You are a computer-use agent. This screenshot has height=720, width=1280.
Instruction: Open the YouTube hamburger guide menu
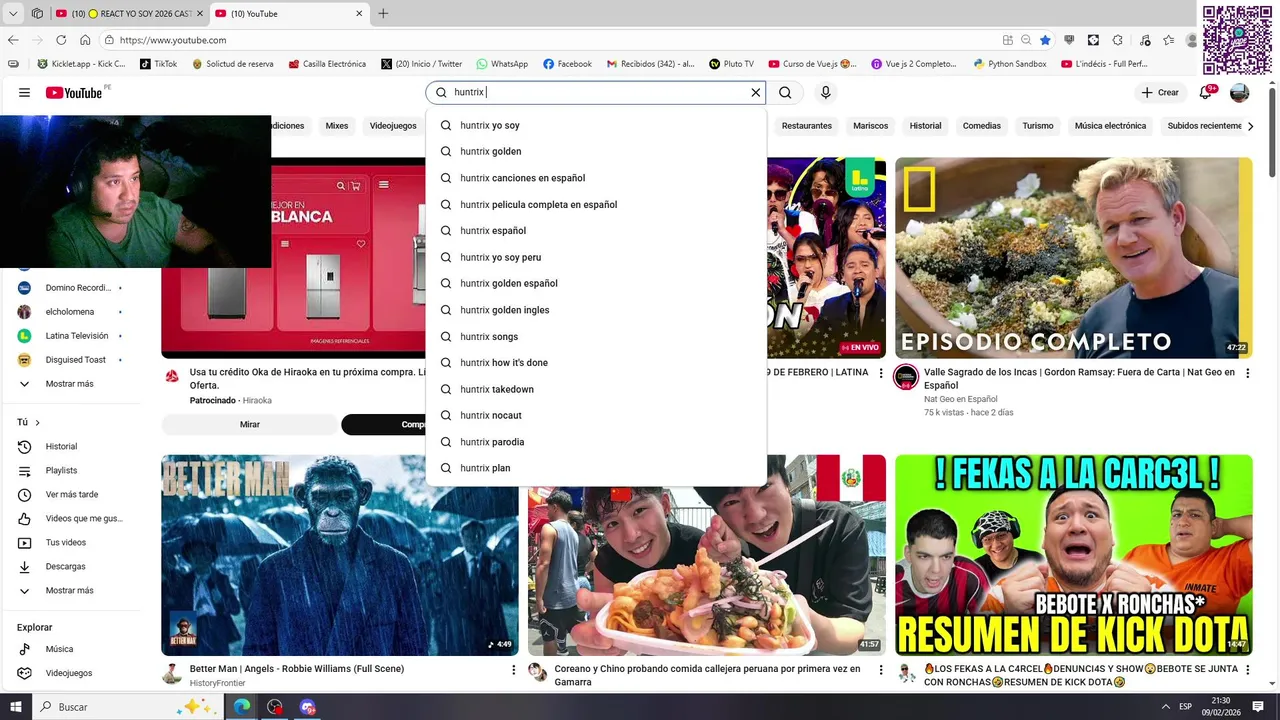point(24,92)
